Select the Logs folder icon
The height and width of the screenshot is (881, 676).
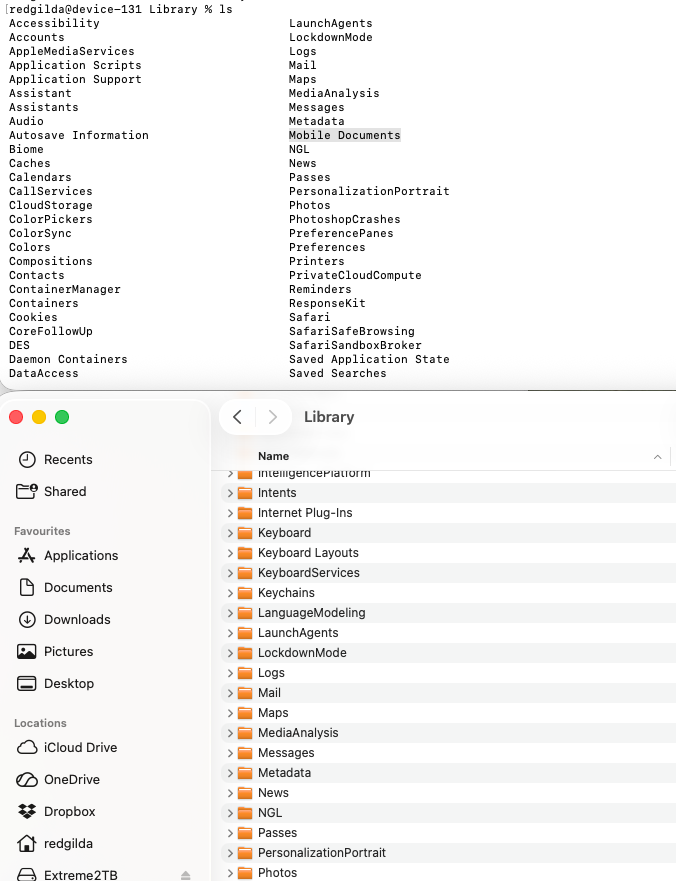(x=245, y=673)
